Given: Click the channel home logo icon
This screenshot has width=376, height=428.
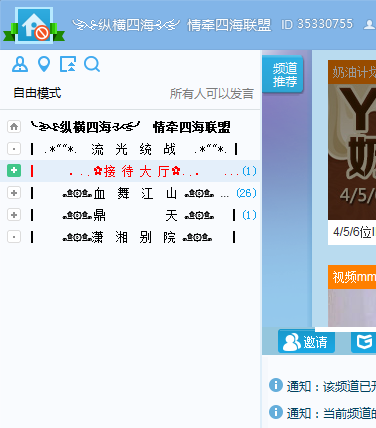Looking at the screenshot, I should pyautogui.click(x=34, y=25).
